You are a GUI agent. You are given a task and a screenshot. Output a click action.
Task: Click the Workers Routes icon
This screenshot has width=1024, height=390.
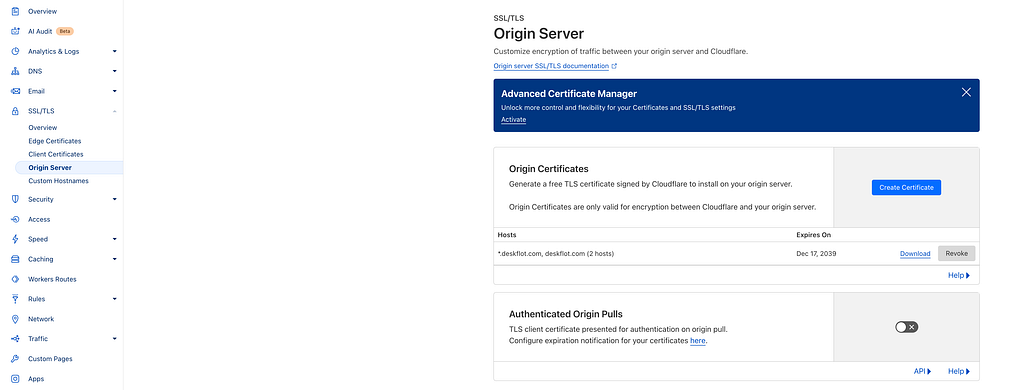[x=15, y=279]
